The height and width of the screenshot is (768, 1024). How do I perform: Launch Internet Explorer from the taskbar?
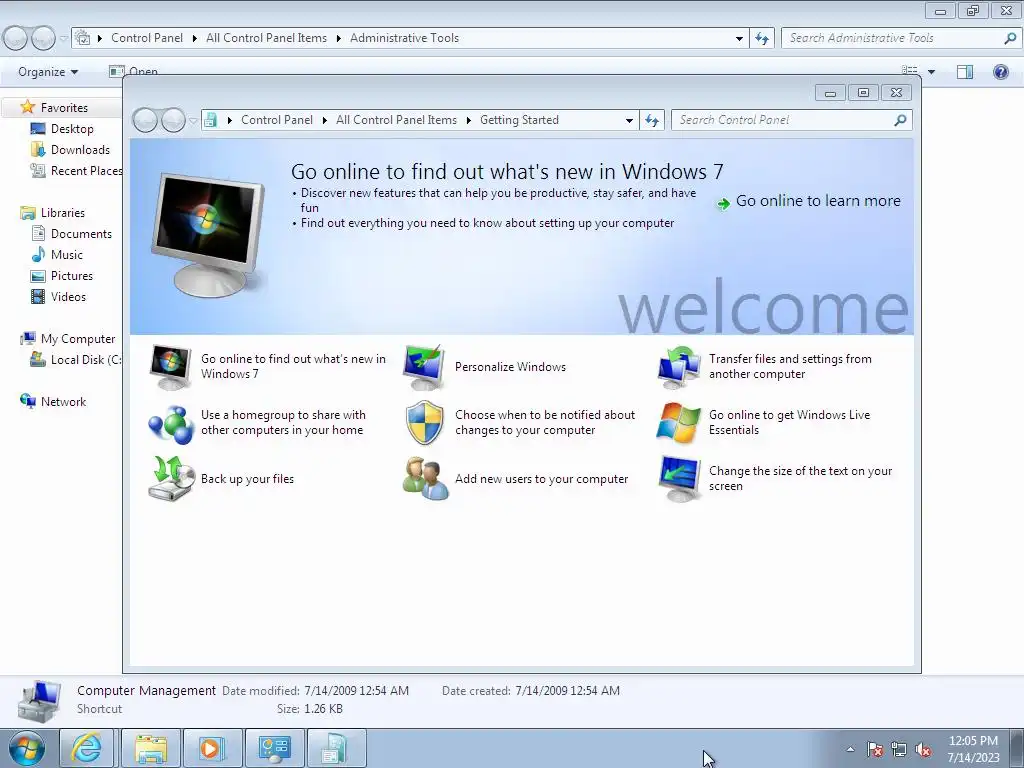[88, 748]
